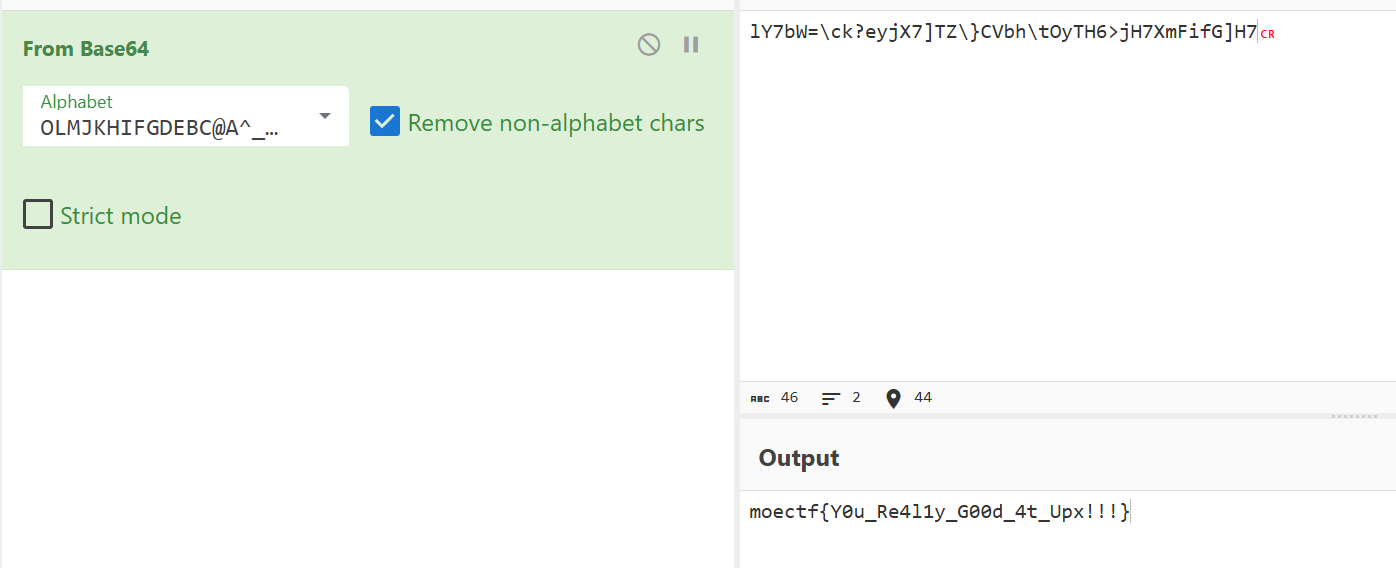This screenshot has height=568, width=1396.
Task: Click the character count icon in status bar
Action: pyautogui.click(x=760, y=398)
